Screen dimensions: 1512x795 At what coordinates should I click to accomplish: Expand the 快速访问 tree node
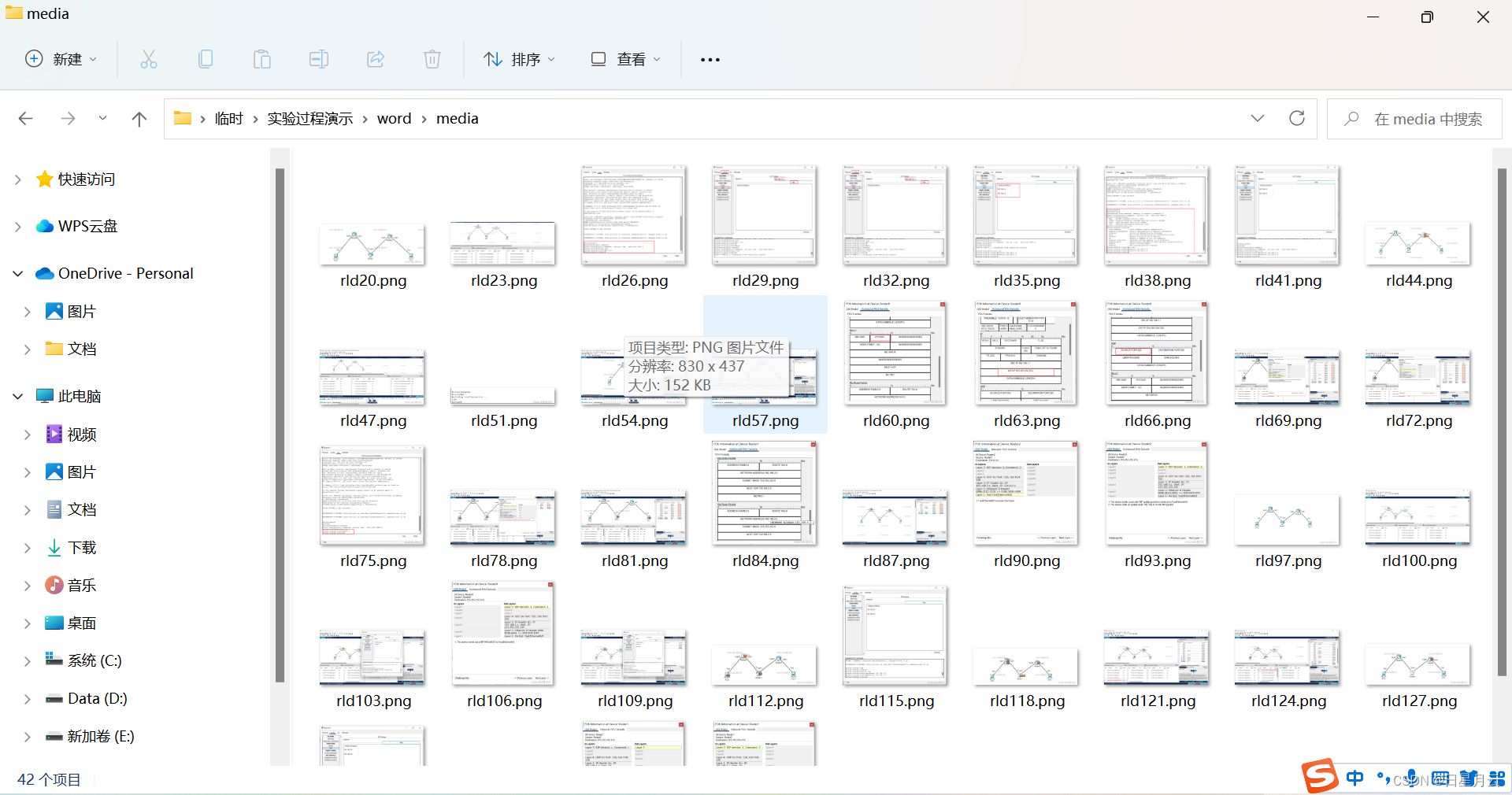[17, 179]
